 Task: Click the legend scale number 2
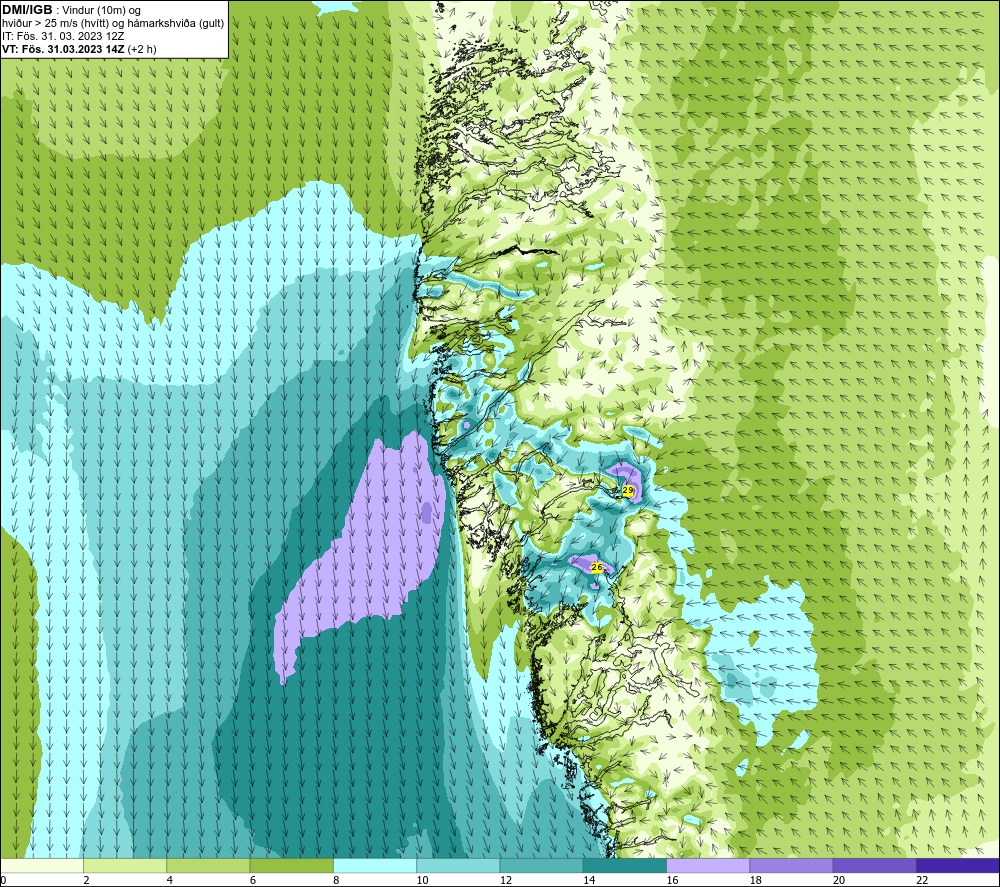pyautogui.click(x=86, y=881)
